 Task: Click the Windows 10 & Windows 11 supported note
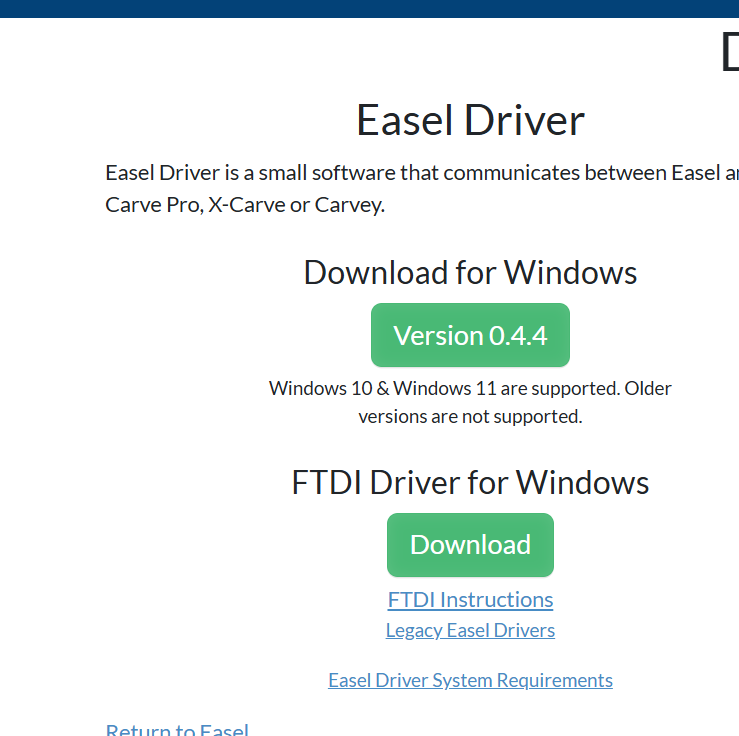pos(470,388)
